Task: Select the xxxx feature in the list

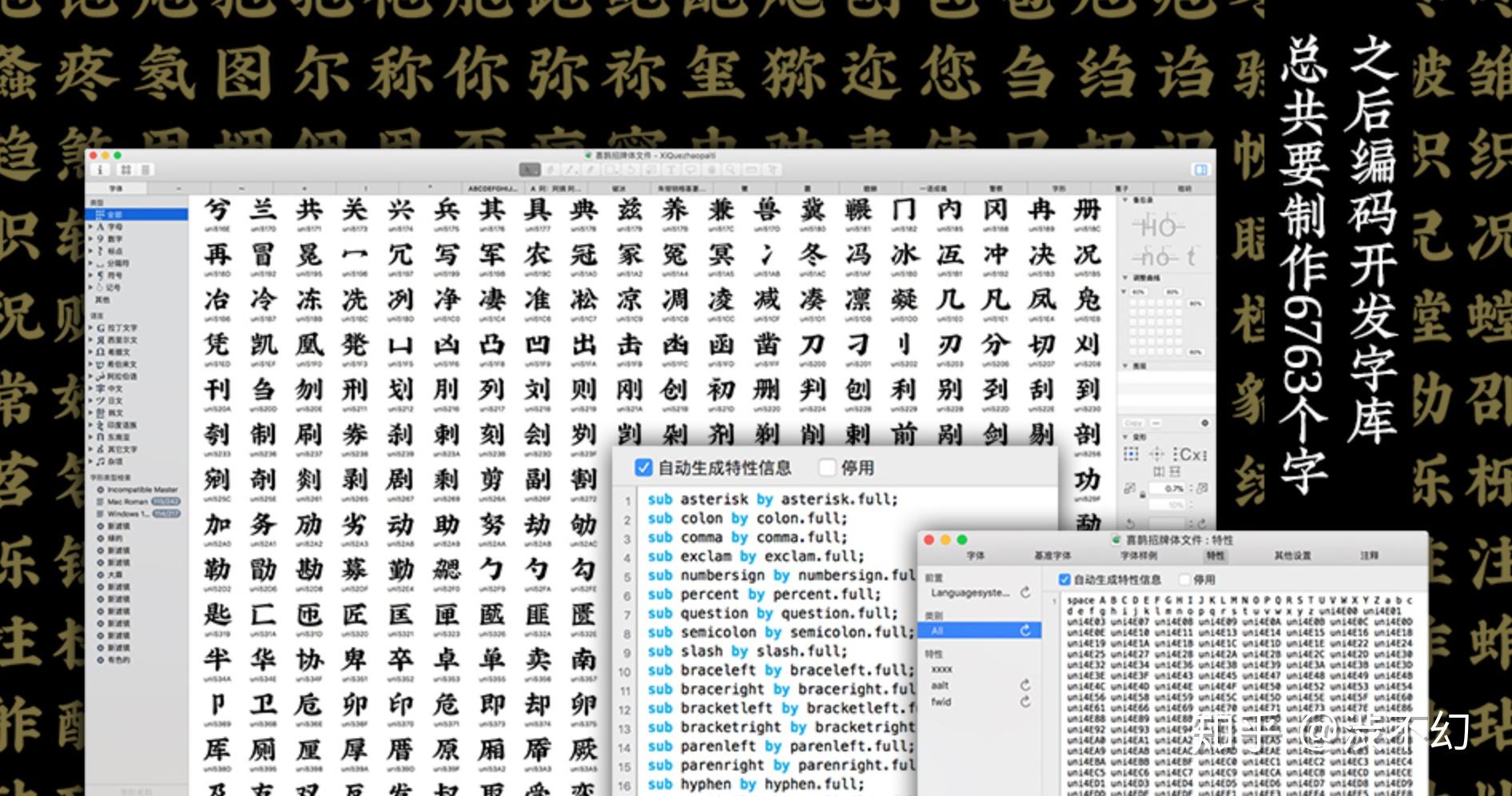Action: point(941,668)
